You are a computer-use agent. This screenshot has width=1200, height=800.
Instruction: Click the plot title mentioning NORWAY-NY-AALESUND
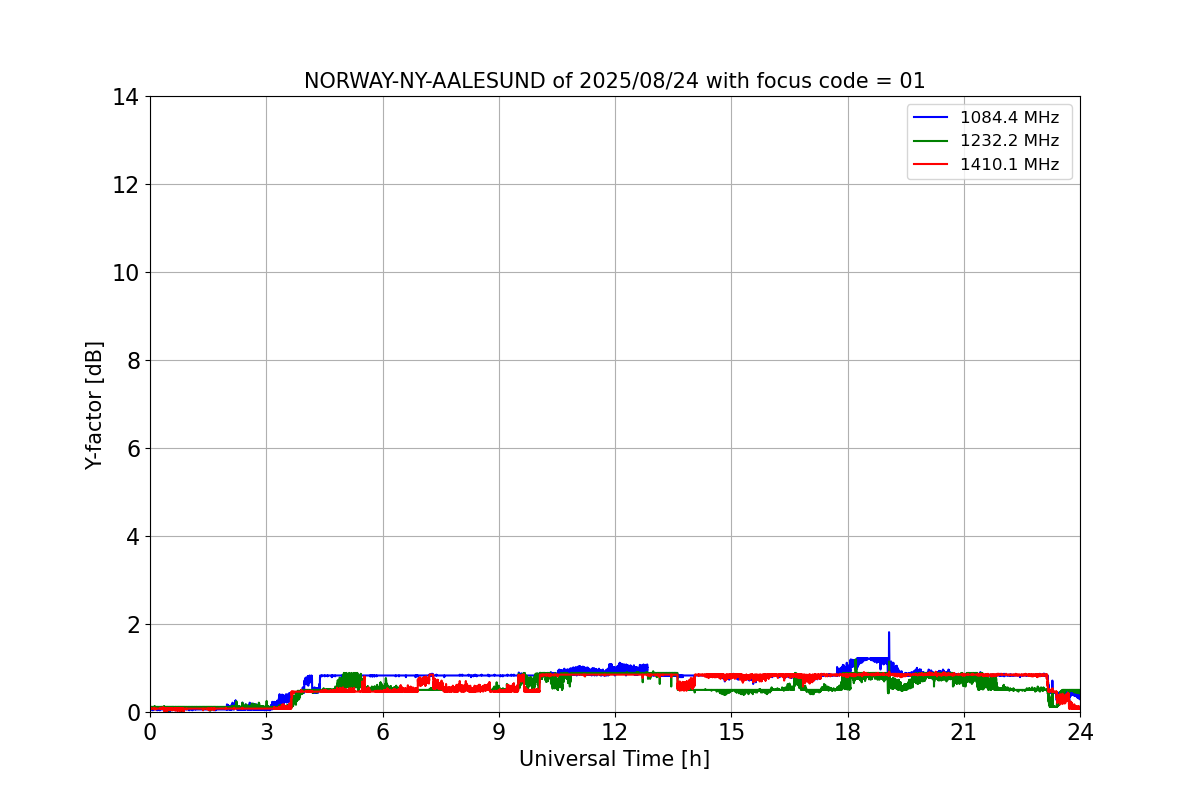[x=614, y=81]
